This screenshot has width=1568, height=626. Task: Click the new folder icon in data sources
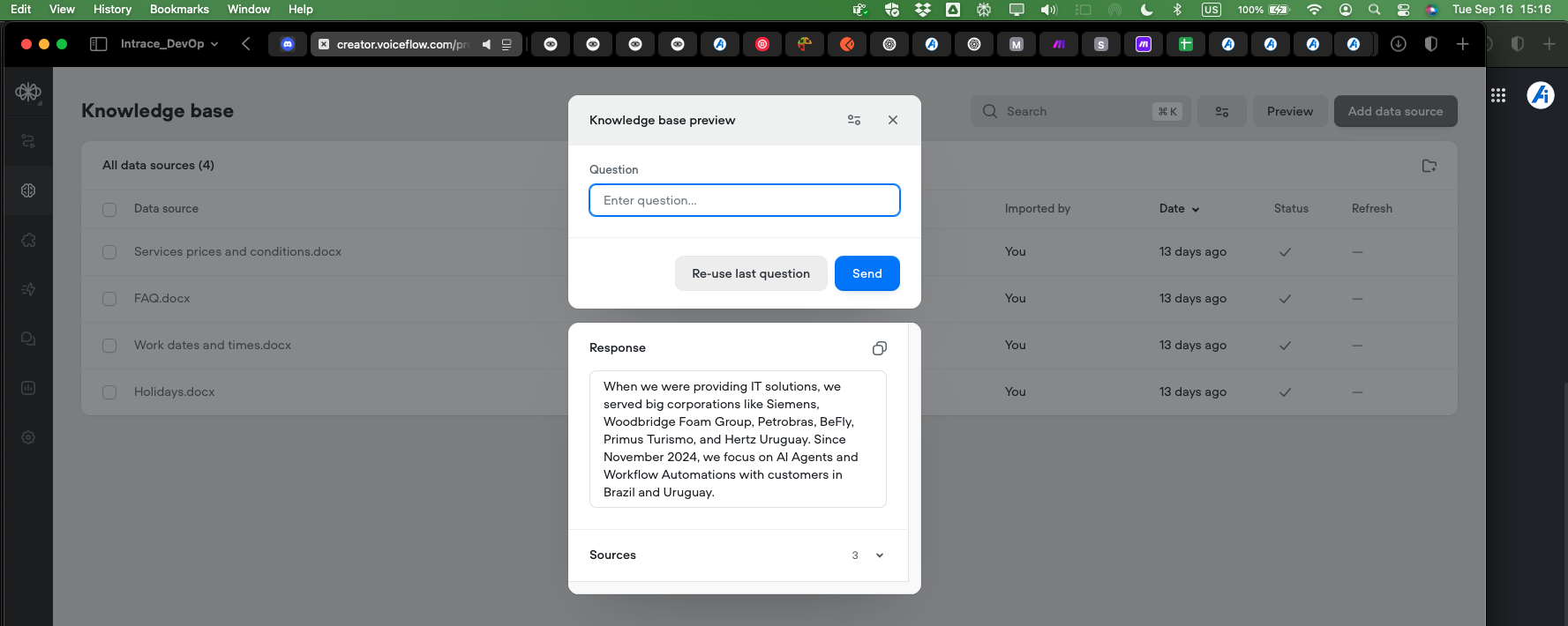(1429, 166)
